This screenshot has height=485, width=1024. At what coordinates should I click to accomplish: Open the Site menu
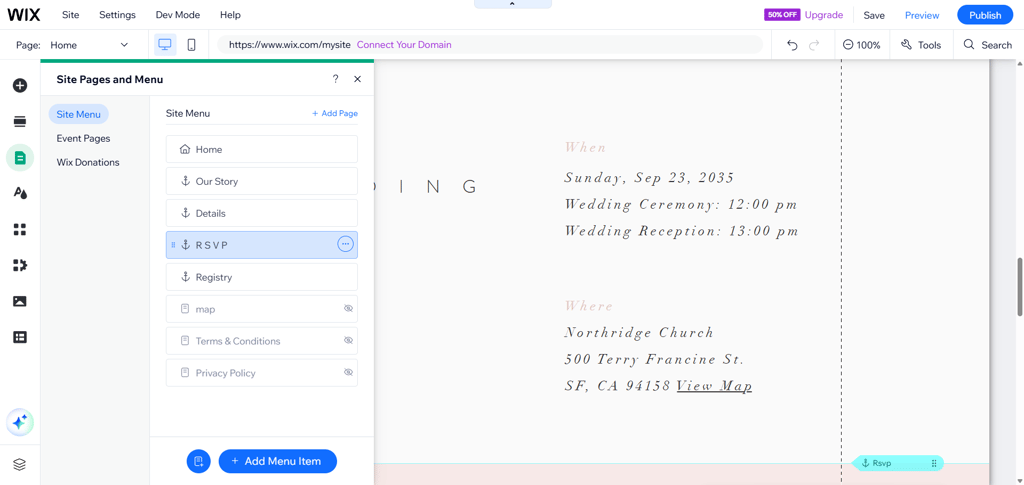(71, 14)
